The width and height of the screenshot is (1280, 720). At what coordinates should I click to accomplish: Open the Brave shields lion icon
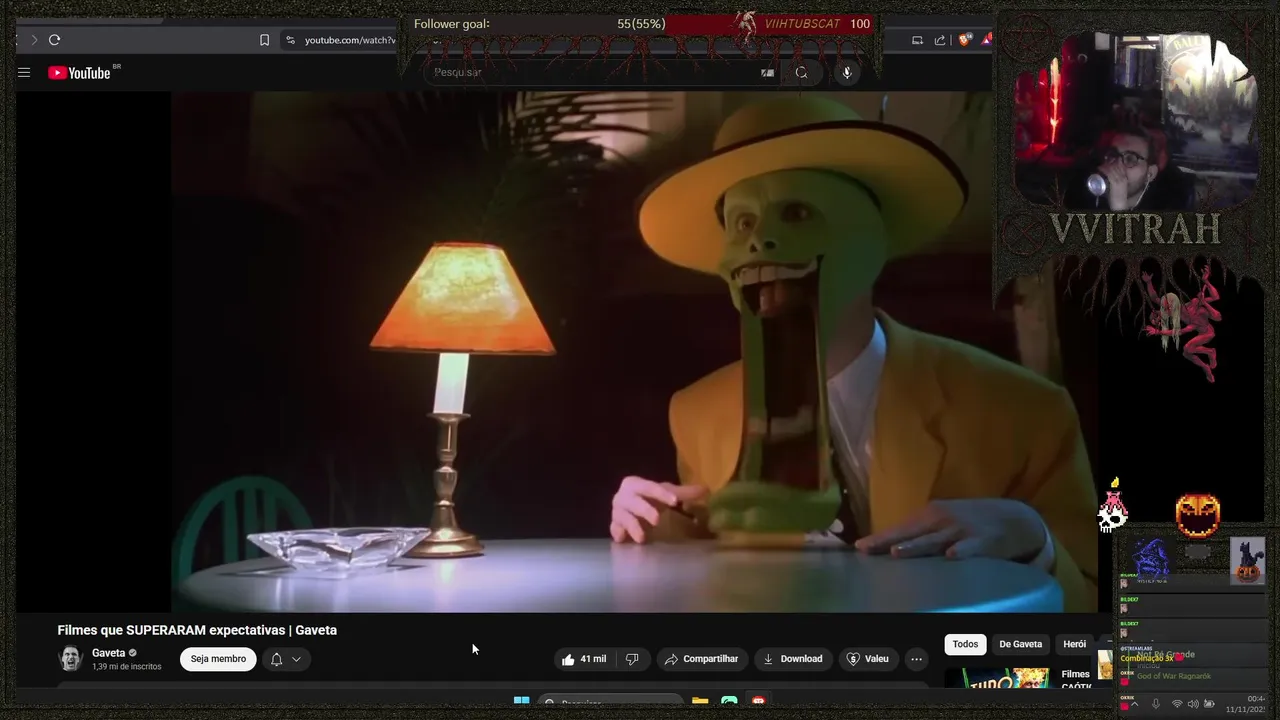click(x=964, y=40)
